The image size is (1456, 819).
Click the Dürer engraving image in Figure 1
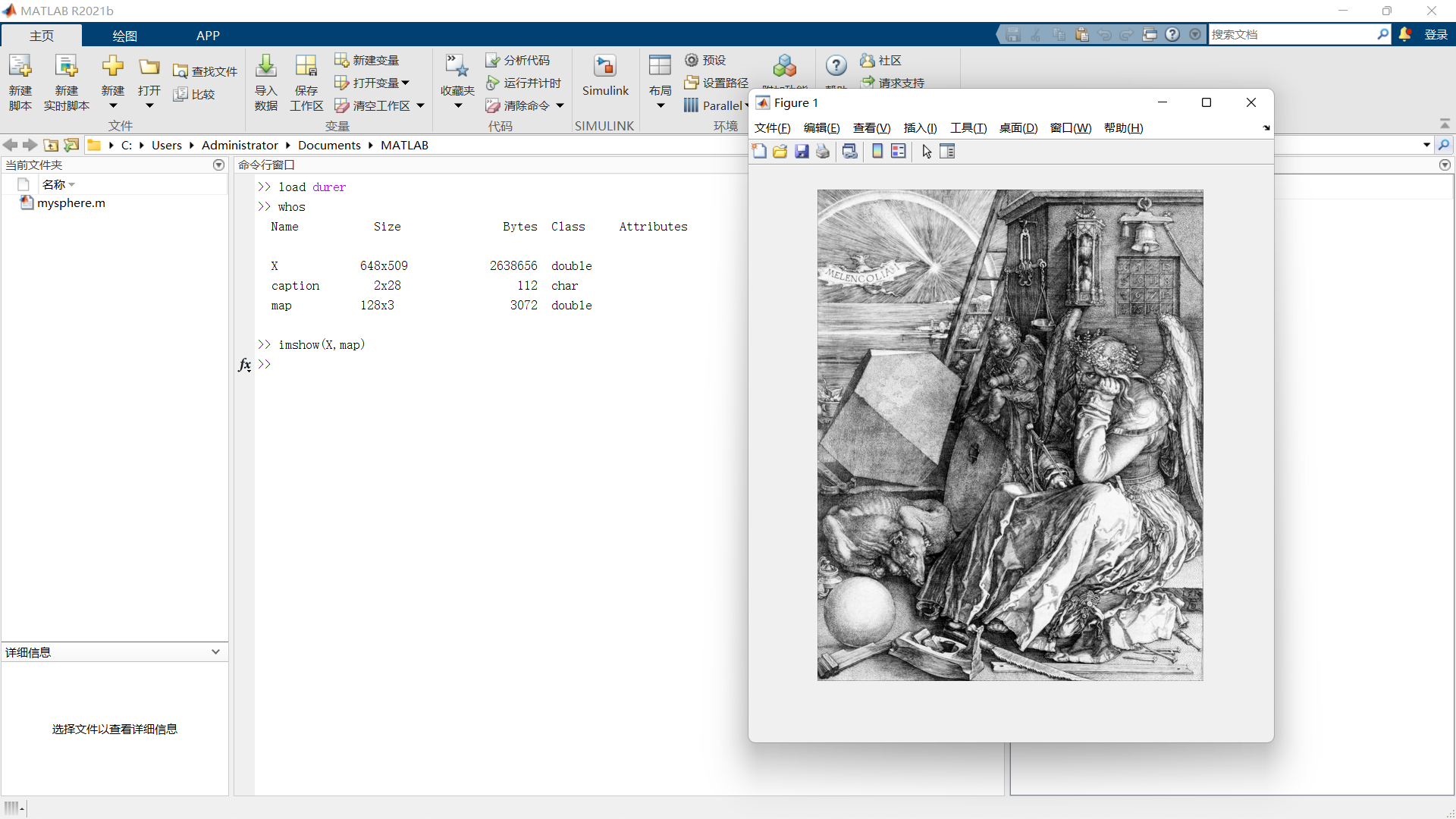(x=1010, y=435)
